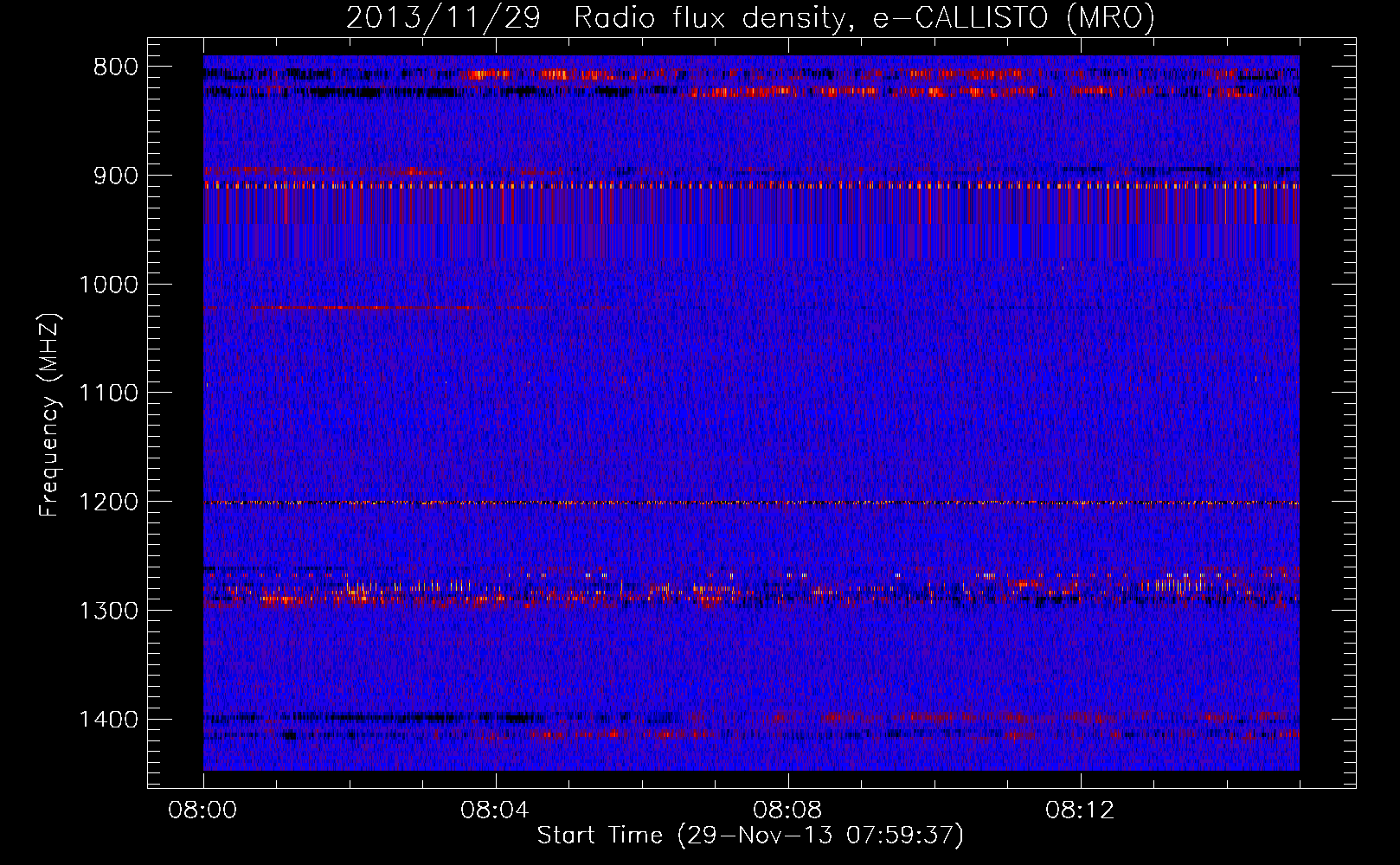The image size is (1400, 865).
Task: Click the 08:04 time tick label
Action: pos(495,811)
